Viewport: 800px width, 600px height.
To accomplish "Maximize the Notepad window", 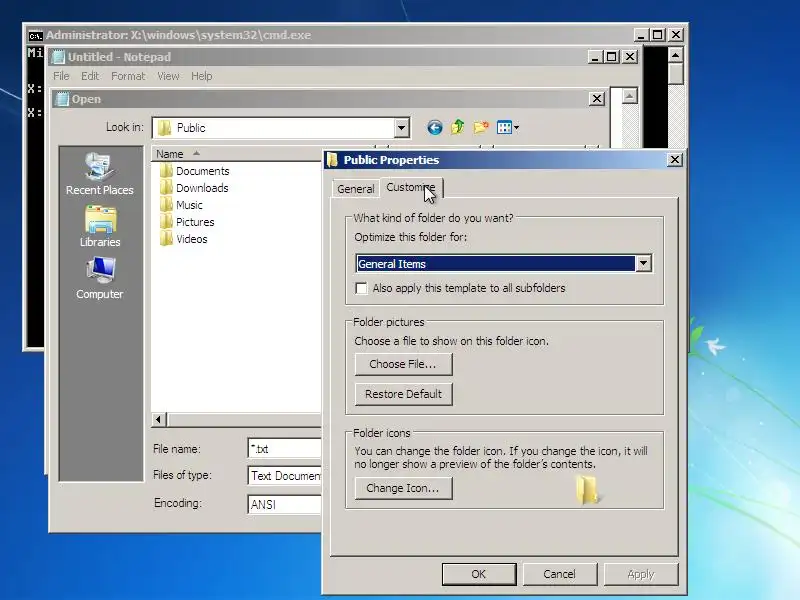I will (612, 57).
